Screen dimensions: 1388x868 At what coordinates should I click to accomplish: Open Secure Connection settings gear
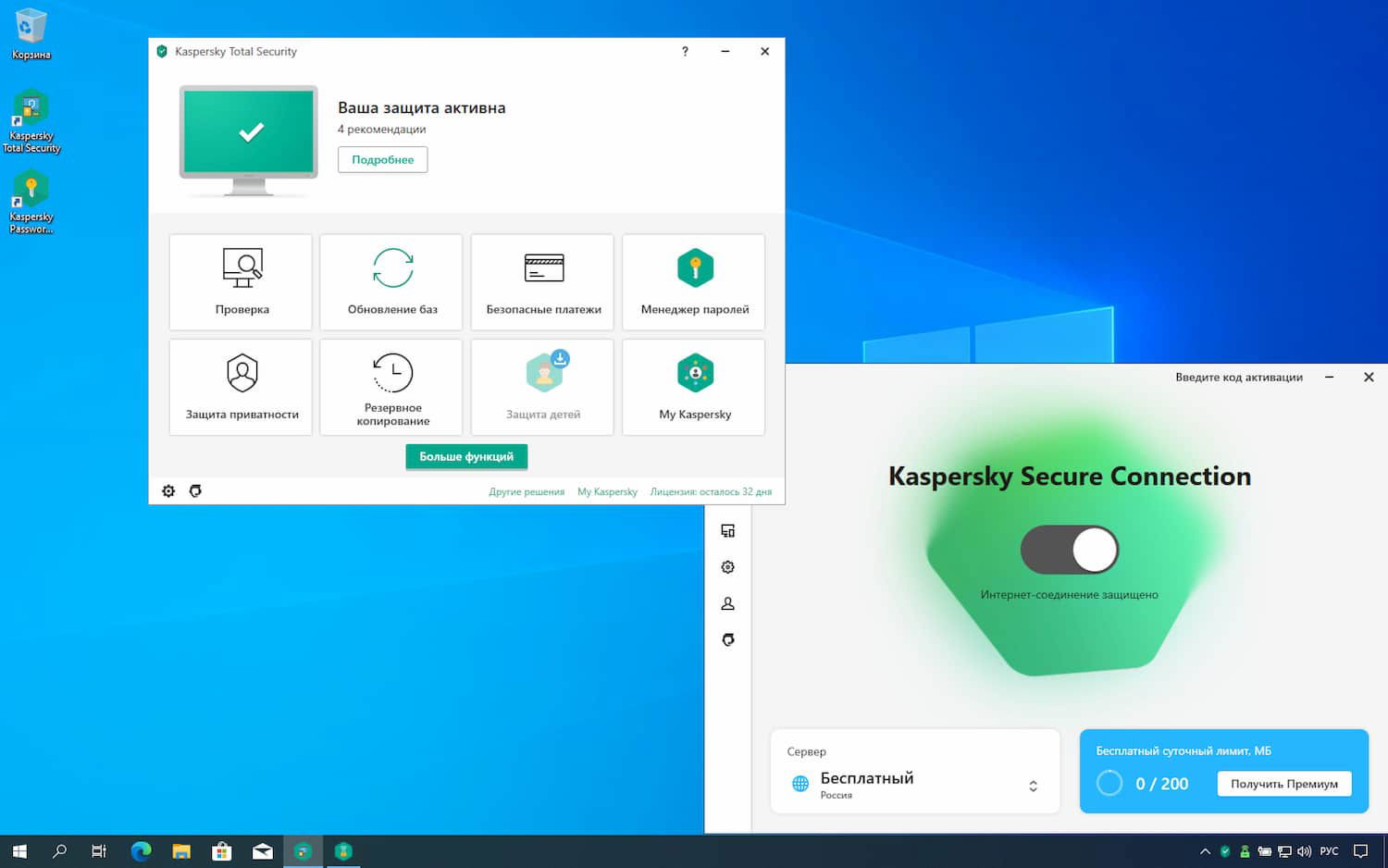click(728, 567)
